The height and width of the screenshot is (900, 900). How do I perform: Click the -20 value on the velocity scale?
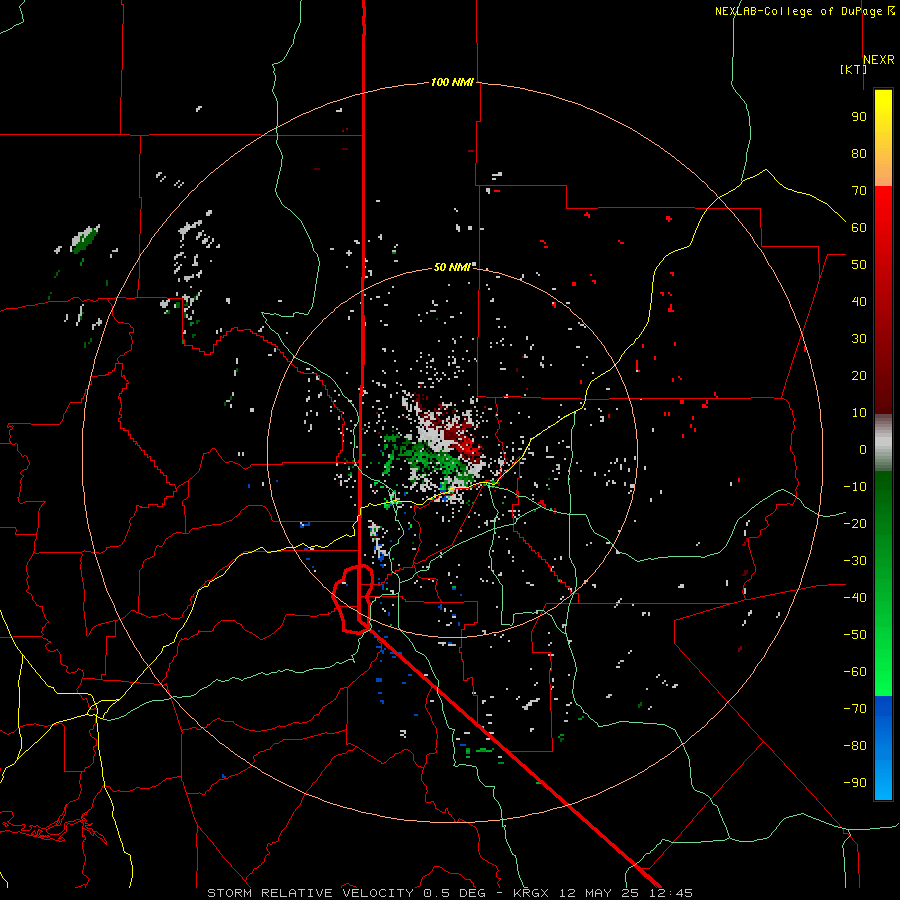pos(855,523)
